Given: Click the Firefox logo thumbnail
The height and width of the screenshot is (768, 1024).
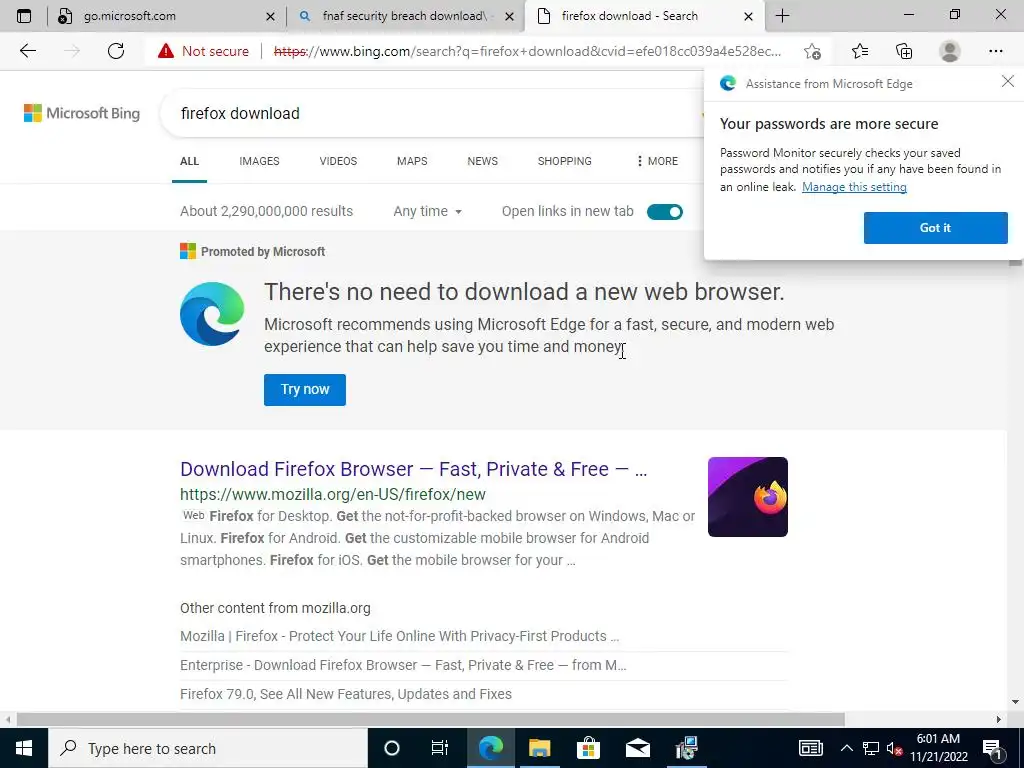Looking at the screenshot, I should pyautogui.click(x=748, y=497).
